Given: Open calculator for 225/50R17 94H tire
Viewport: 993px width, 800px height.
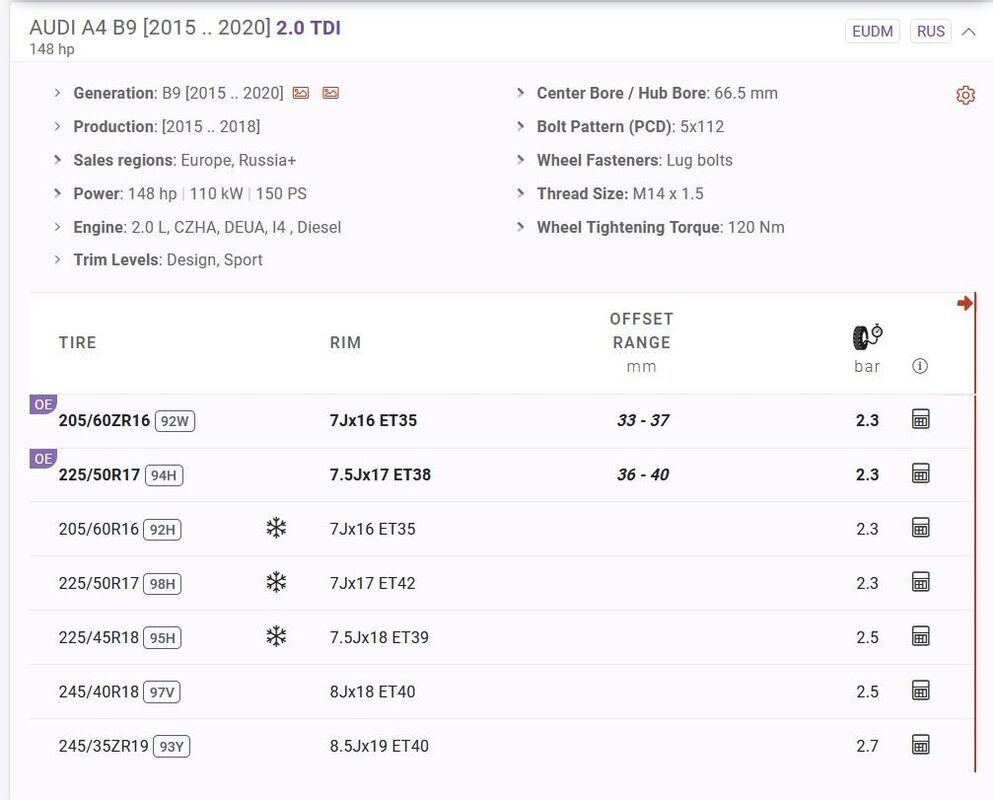Looking at the screenshot, I should (921, 474).
